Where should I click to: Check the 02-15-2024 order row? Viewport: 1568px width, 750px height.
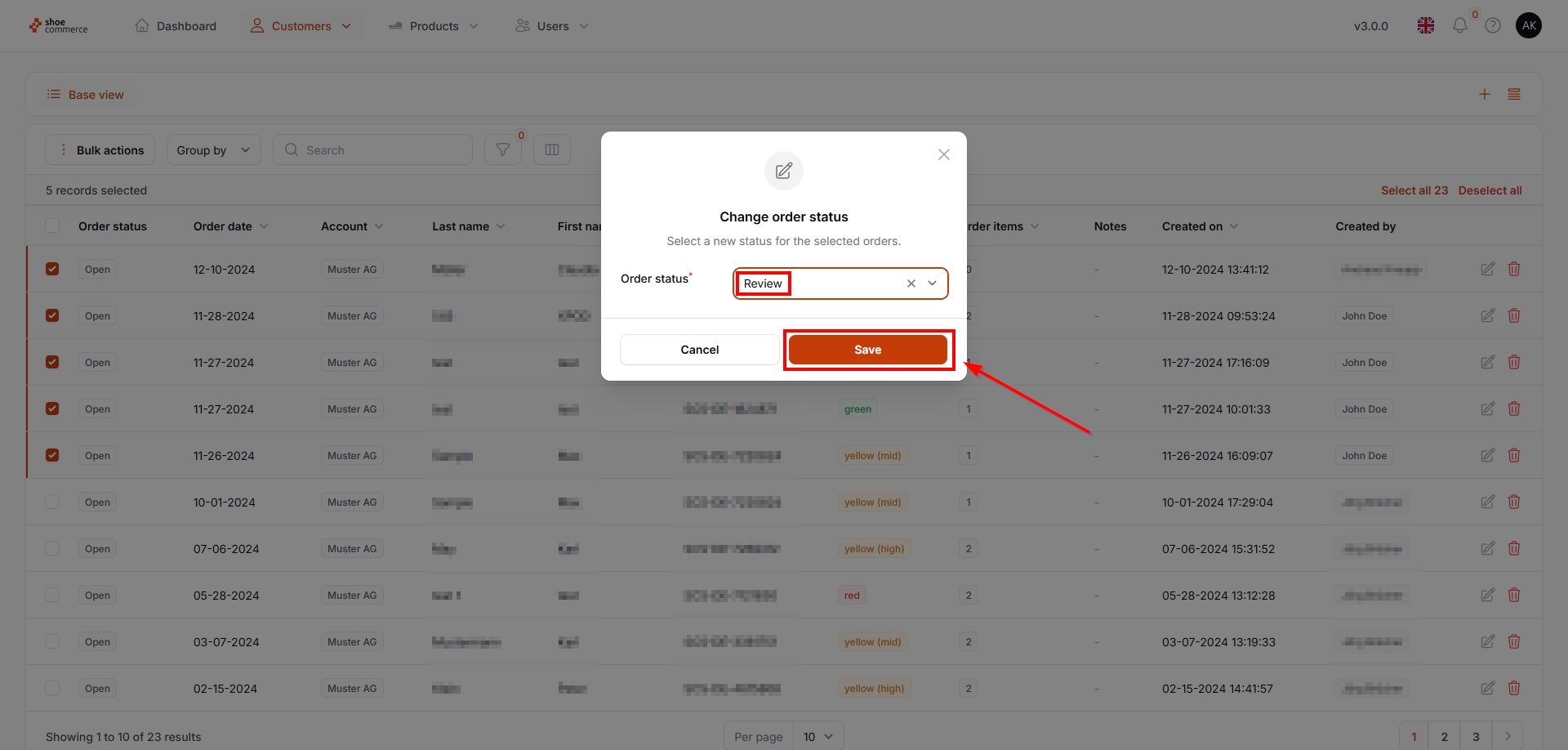point(52,688)
